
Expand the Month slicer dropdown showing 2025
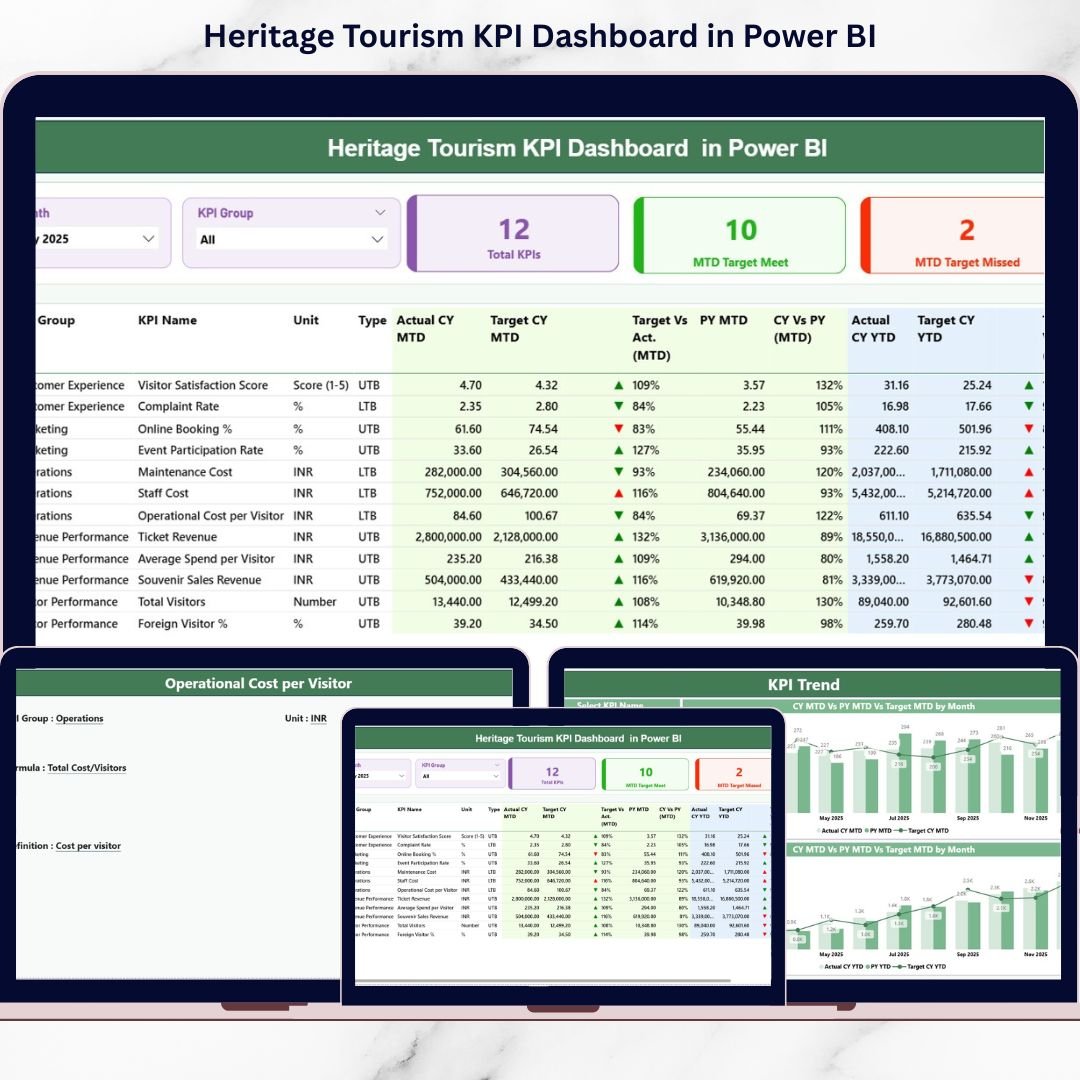point(149,239)
